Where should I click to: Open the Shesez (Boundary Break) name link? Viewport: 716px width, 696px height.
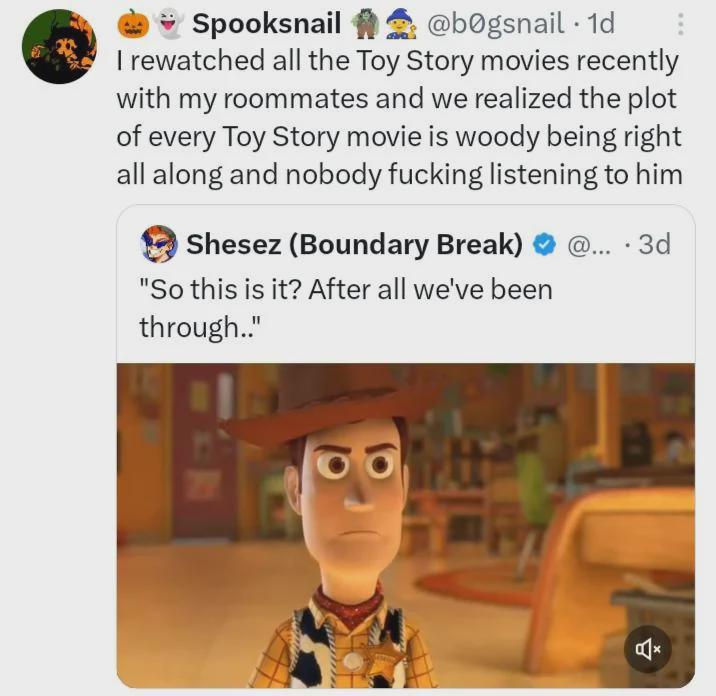click(355, 244)
